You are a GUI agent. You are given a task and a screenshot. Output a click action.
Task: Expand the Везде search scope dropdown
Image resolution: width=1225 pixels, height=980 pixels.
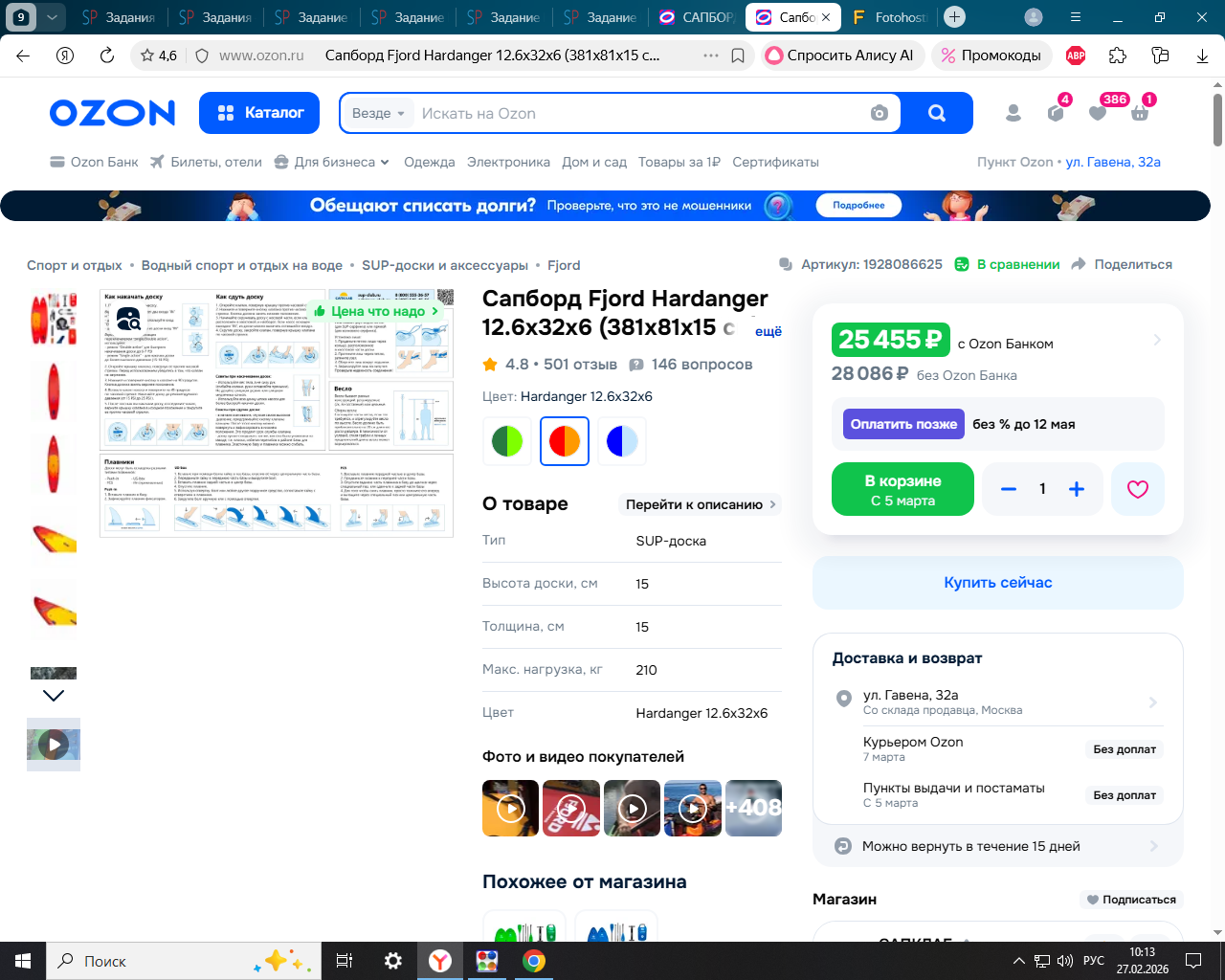pos(378,113)
